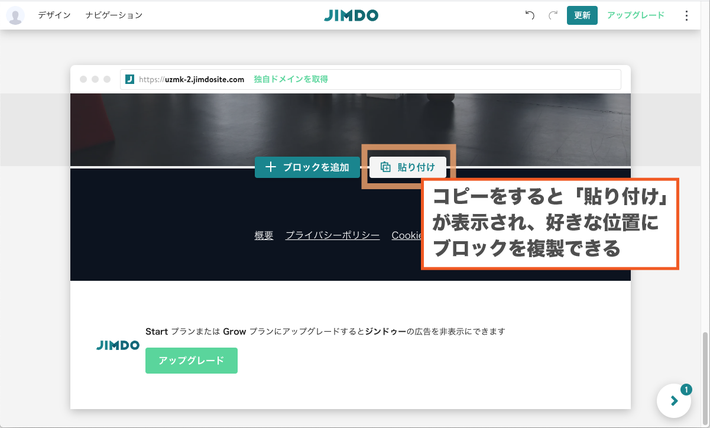Open the プライバシーポリシー footer link
The image size is (710, 428).
tap(332, 236)
